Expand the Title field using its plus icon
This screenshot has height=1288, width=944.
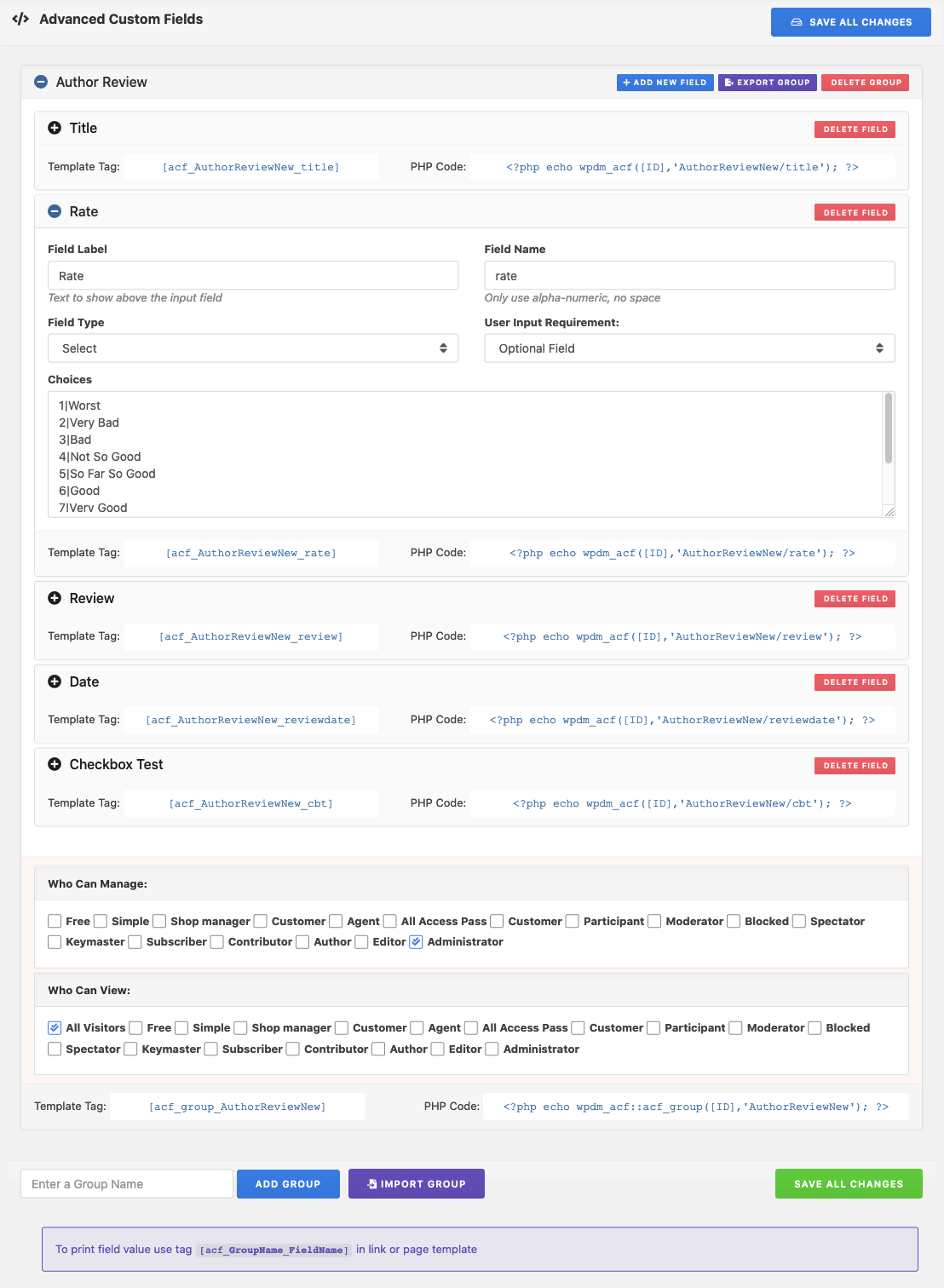tap(55, 128)
